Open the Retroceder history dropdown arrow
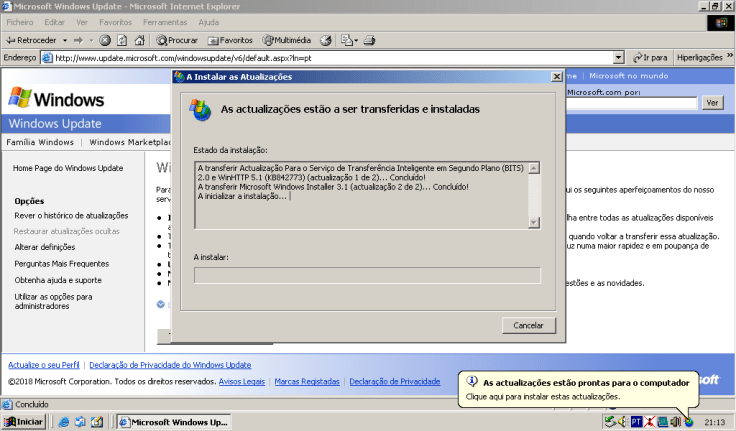Image resolution: width=736 pixels, height=431 pixels. coord(64,40)
